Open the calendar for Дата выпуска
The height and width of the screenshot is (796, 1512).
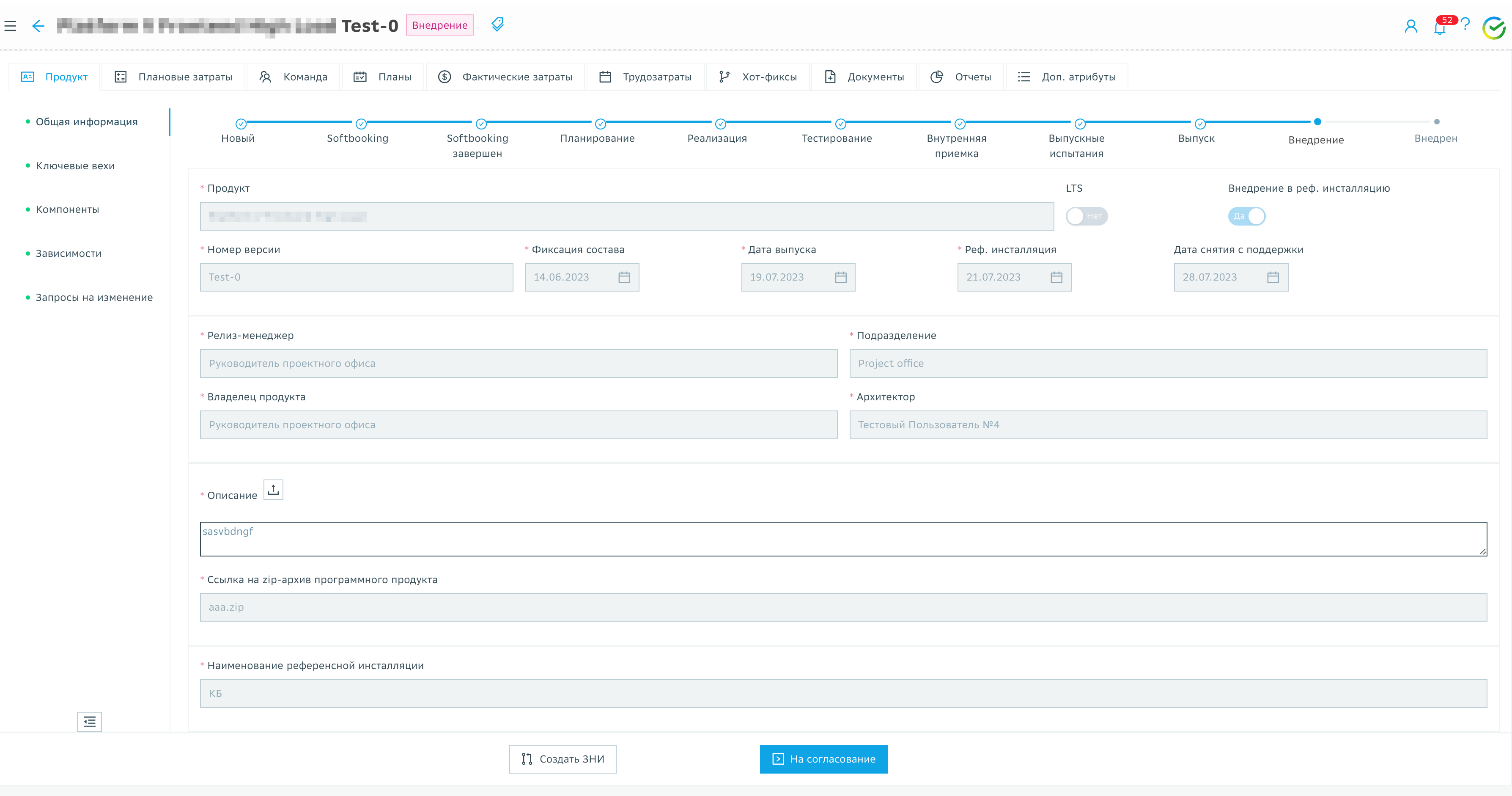pyautogui.click(x=840, y=277)
